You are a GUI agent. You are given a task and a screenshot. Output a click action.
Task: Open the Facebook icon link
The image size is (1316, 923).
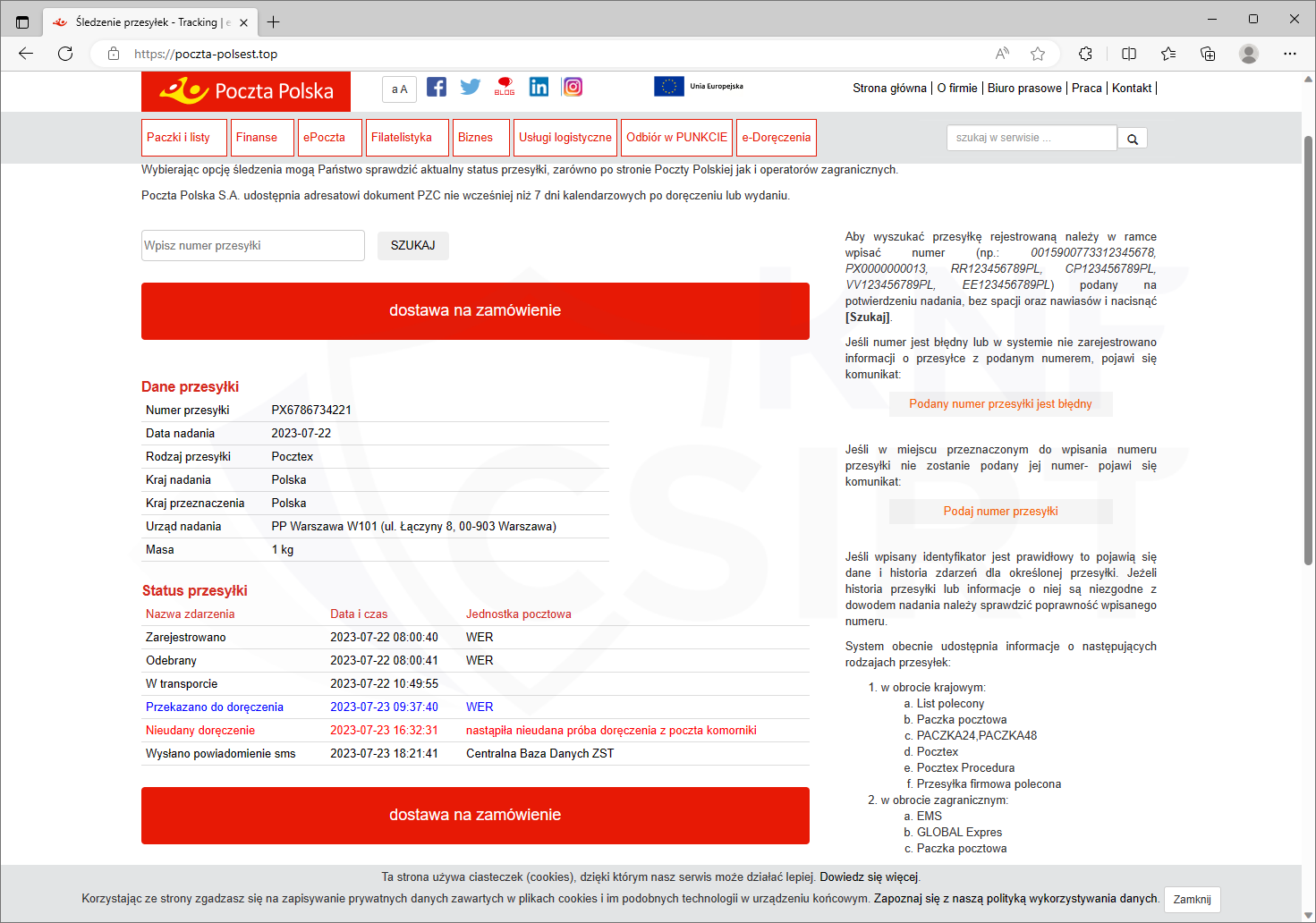437,87
